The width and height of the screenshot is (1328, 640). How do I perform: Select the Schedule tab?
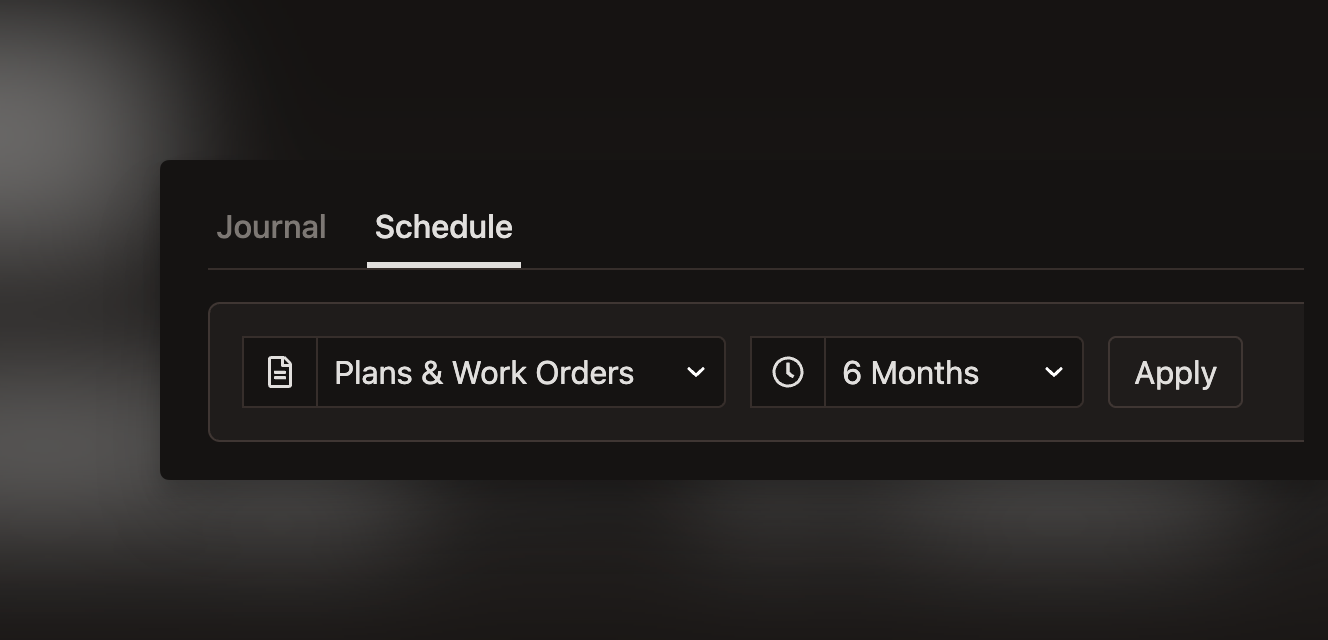[443, 227]
